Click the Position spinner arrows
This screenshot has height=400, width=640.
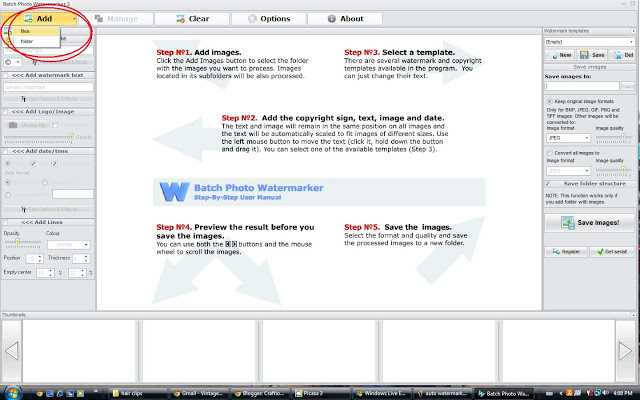(40, 259)
